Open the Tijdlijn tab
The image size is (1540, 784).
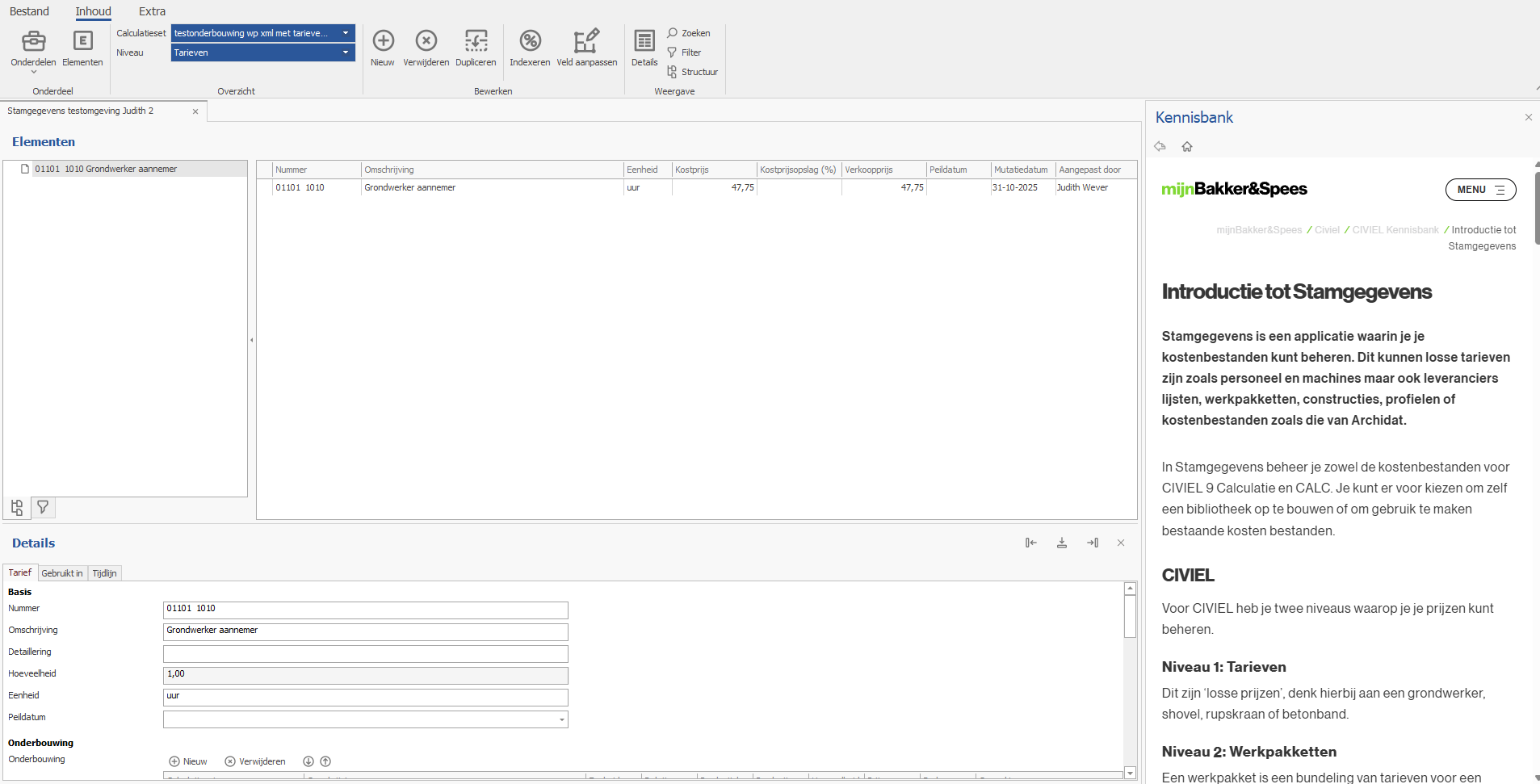pos(104,573)
